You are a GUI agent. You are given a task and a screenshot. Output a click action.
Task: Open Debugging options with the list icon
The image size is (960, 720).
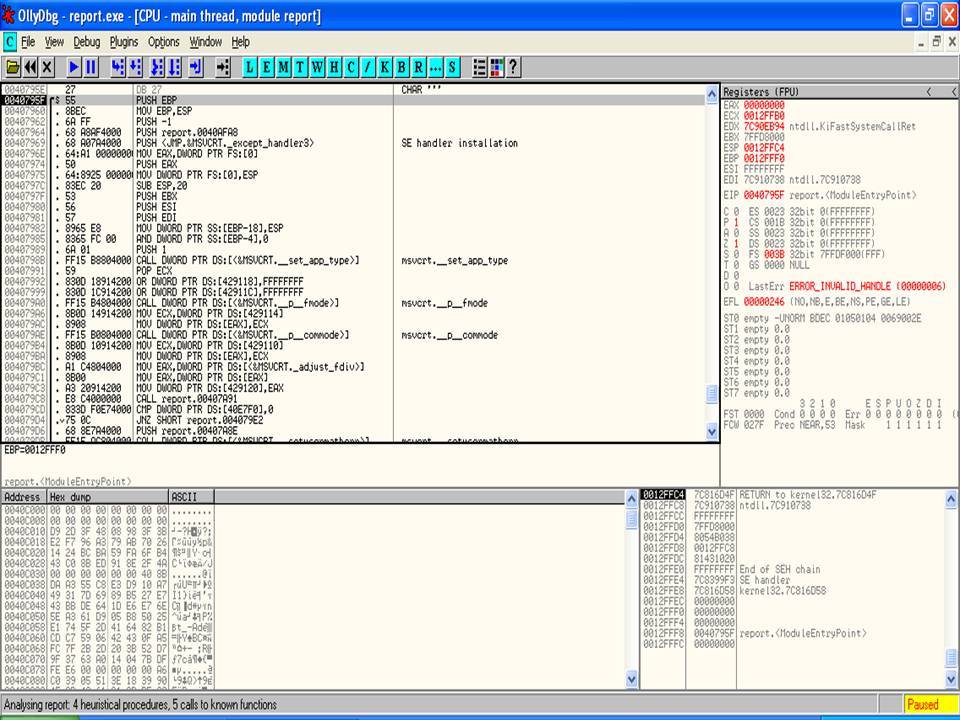point(479,67)
